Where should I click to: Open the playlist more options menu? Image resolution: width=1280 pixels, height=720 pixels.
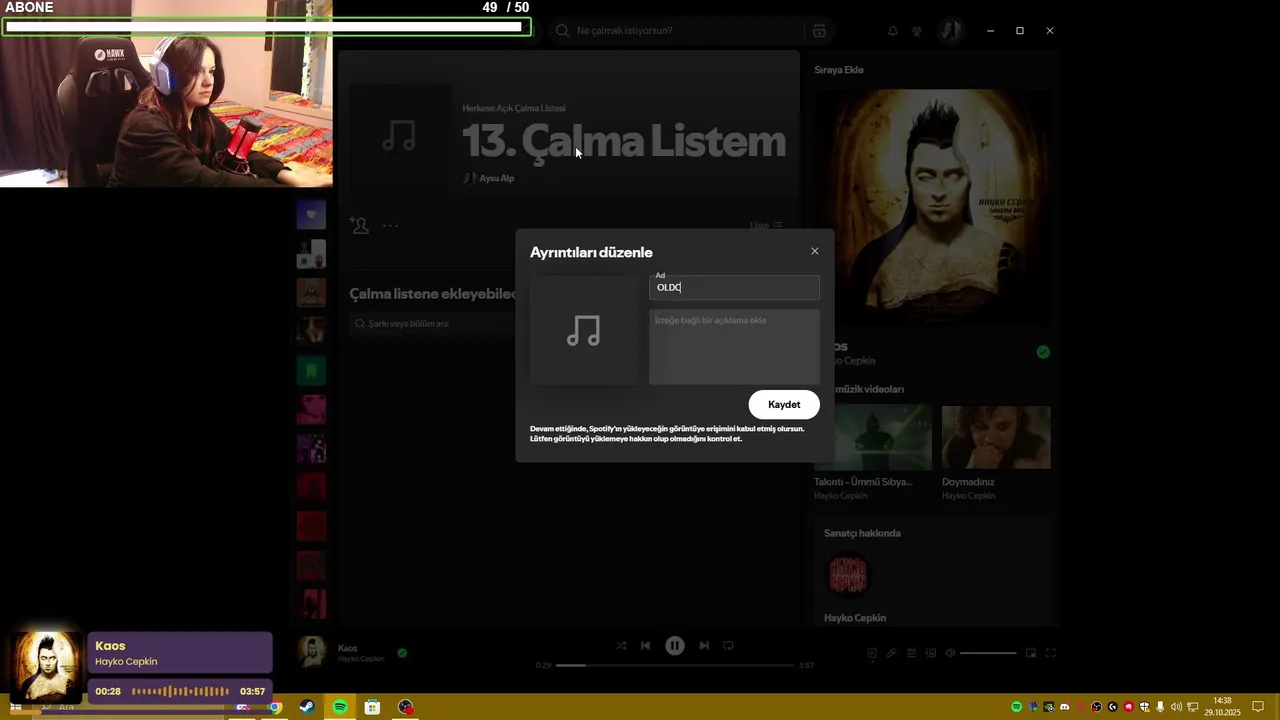[x=390, y=226]
